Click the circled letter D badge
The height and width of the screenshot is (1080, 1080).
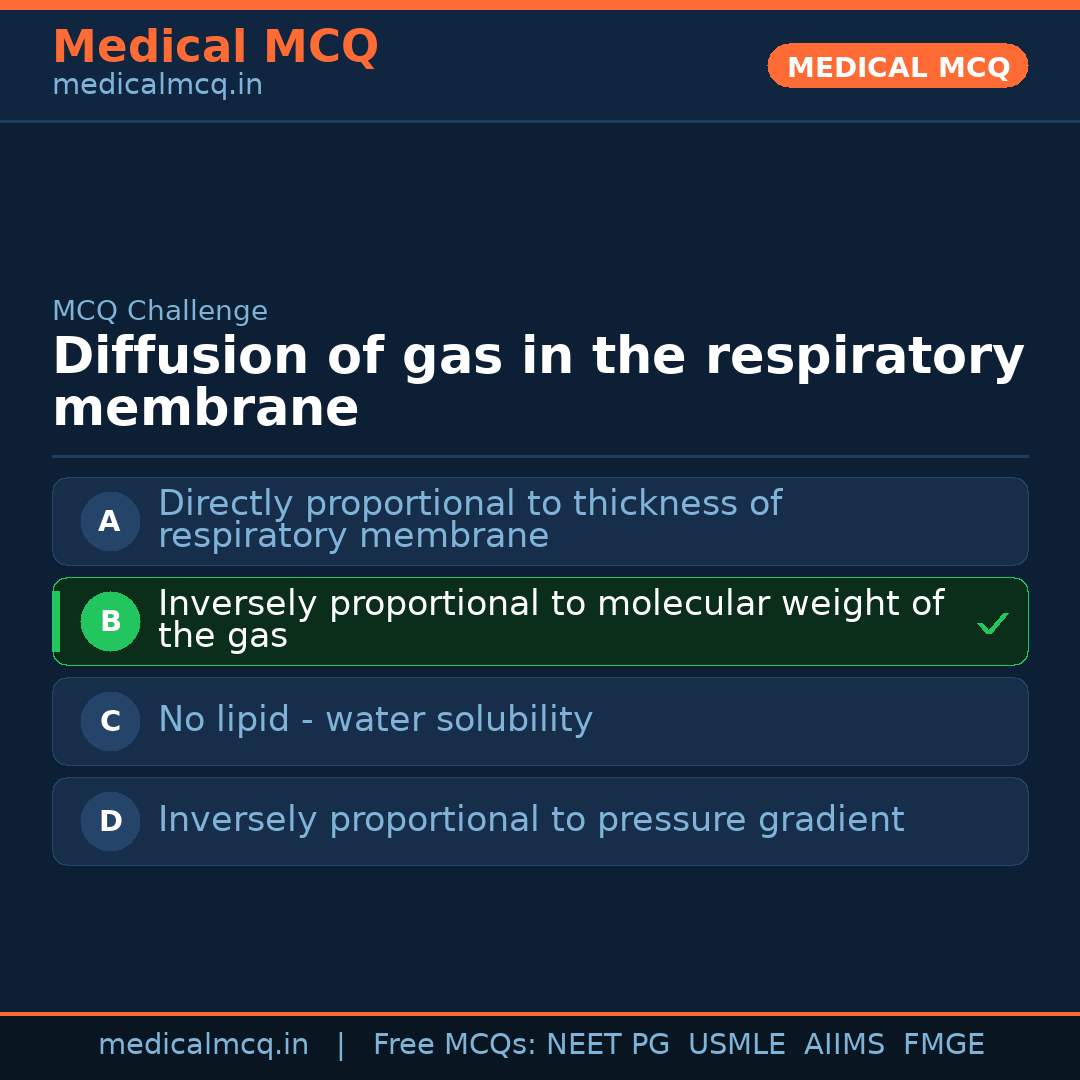(x=110, y=821)
